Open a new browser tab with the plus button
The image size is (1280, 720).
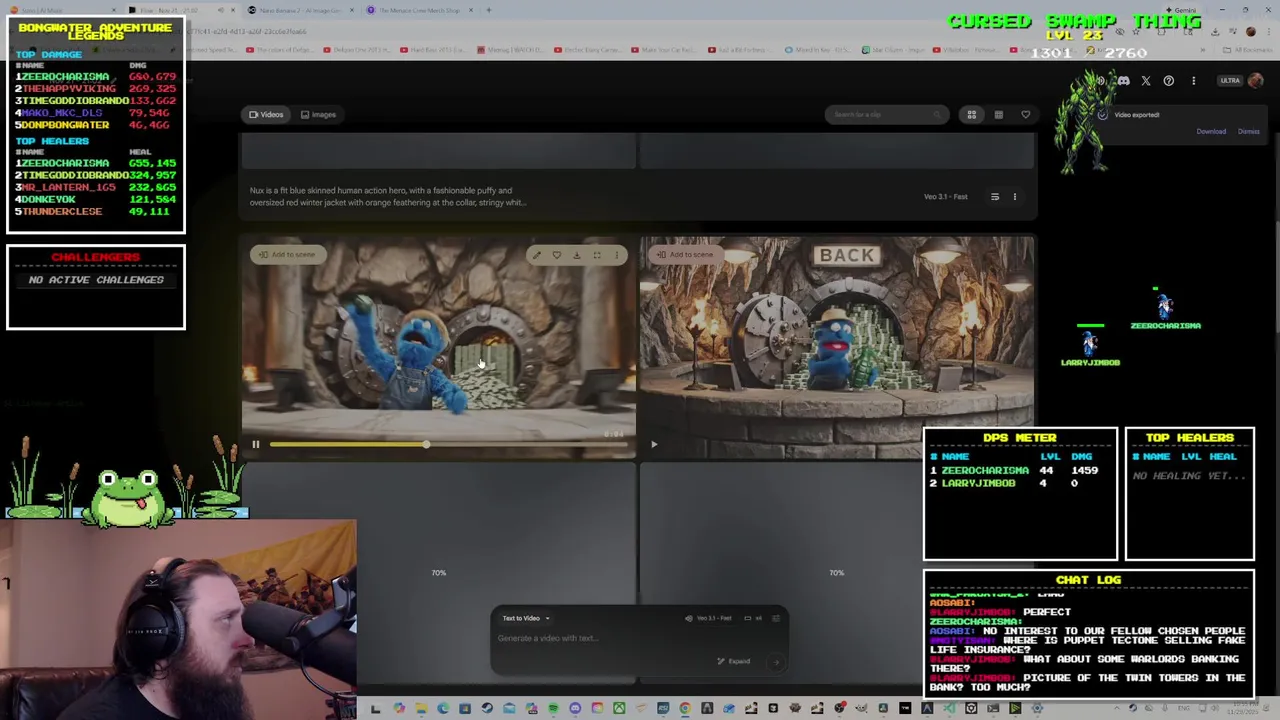point(488,10)
